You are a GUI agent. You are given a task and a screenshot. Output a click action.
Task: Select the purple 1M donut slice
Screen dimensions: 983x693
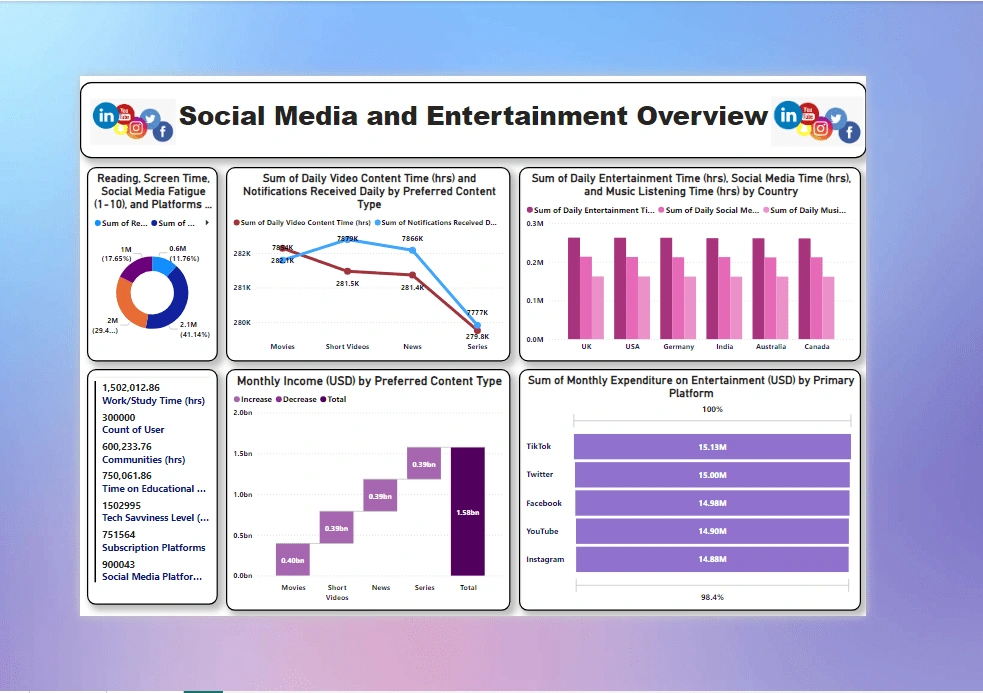click(136, 268)
